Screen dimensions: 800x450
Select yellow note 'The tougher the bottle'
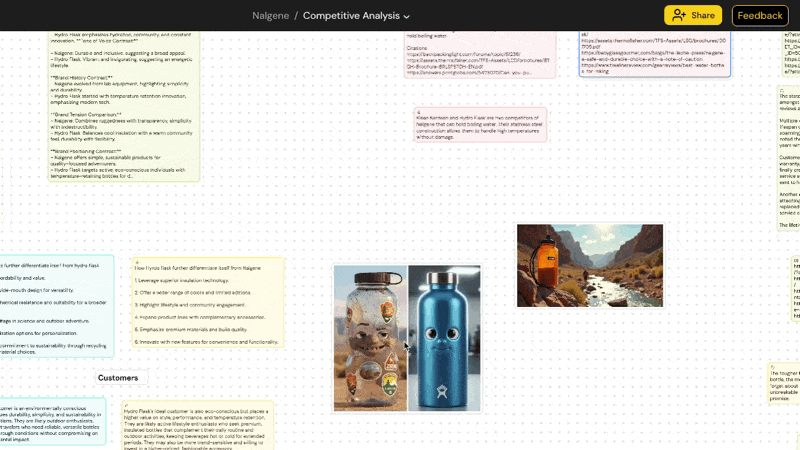(784, 383)
